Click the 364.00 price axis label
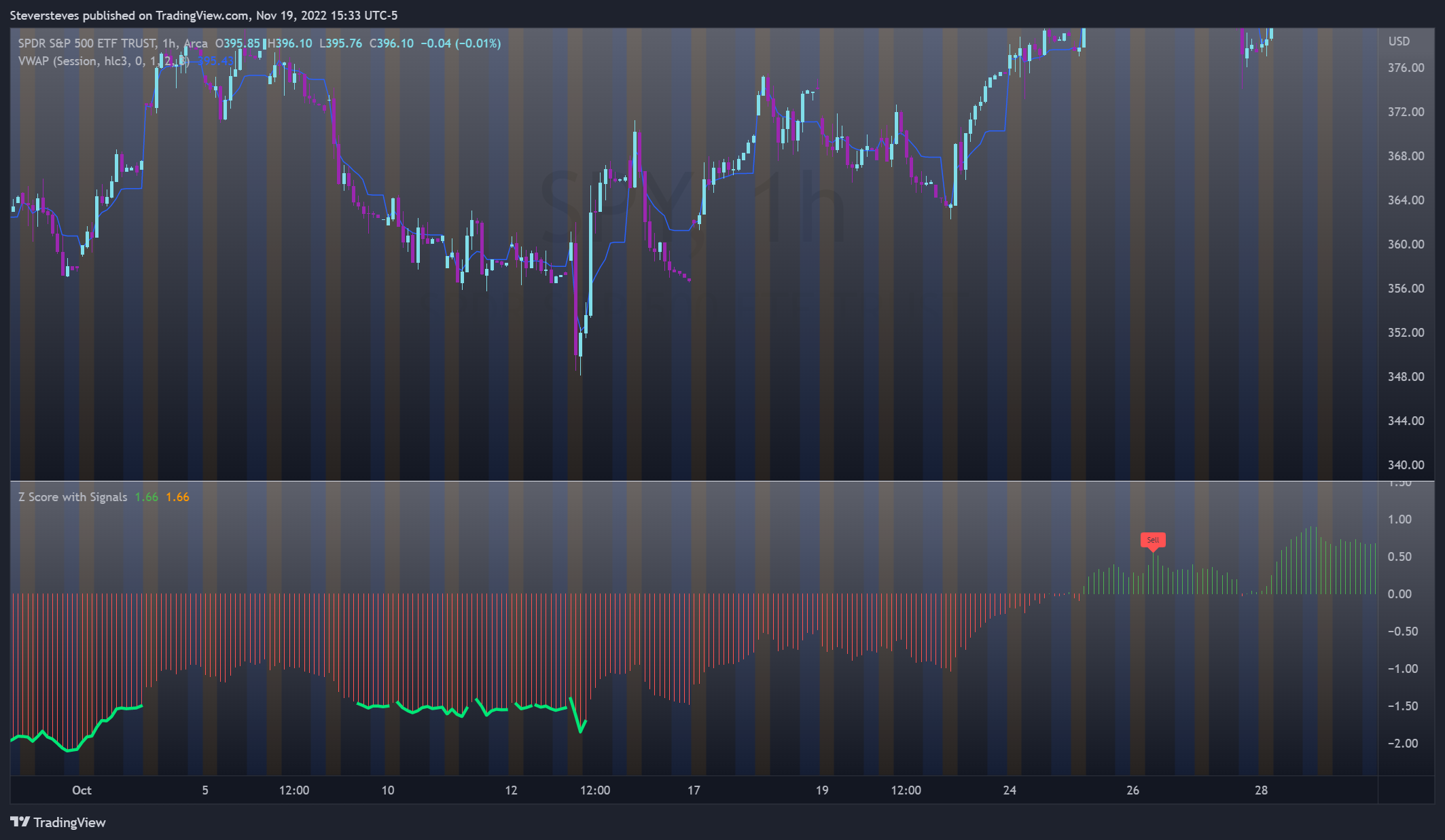This screenshot has height=840, width=1445. click(x=1406, y=200)
